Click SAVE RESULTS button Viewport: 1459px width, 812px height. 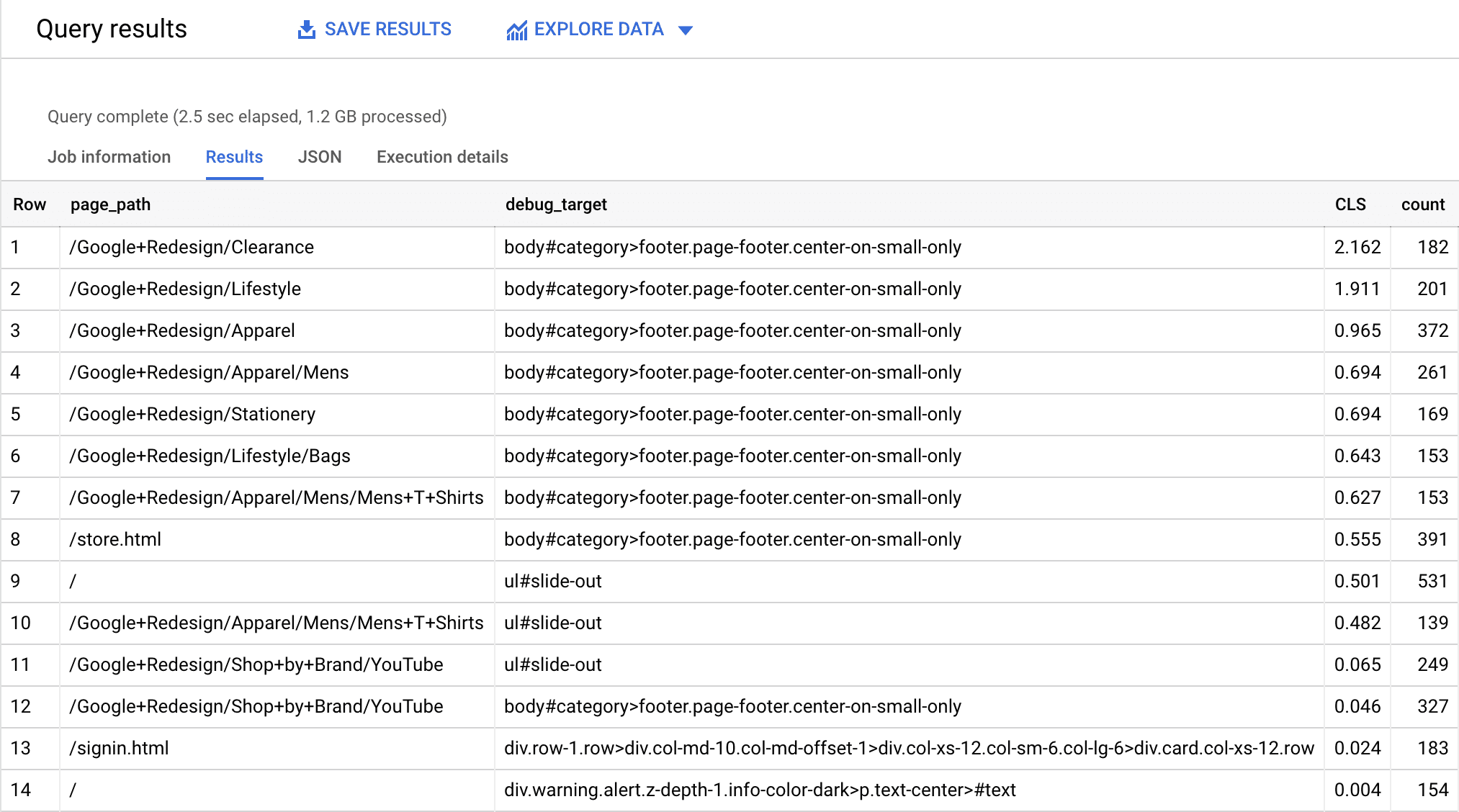tap(376, 29)
